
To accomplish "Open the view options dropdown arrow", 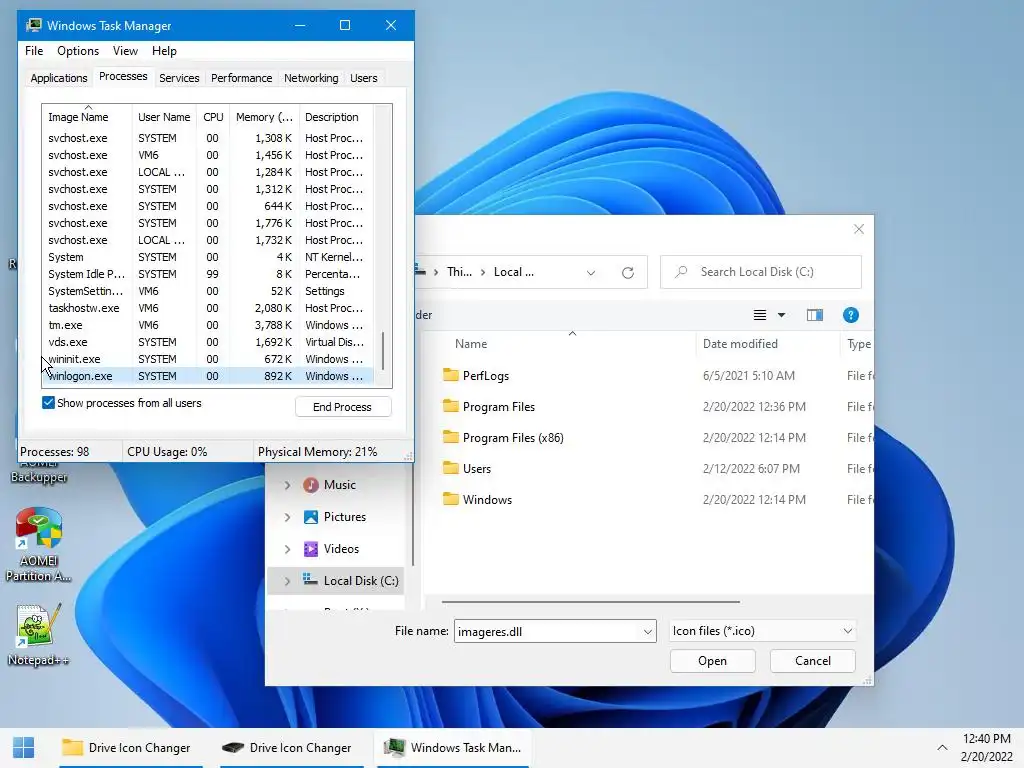I will [781, 315].
